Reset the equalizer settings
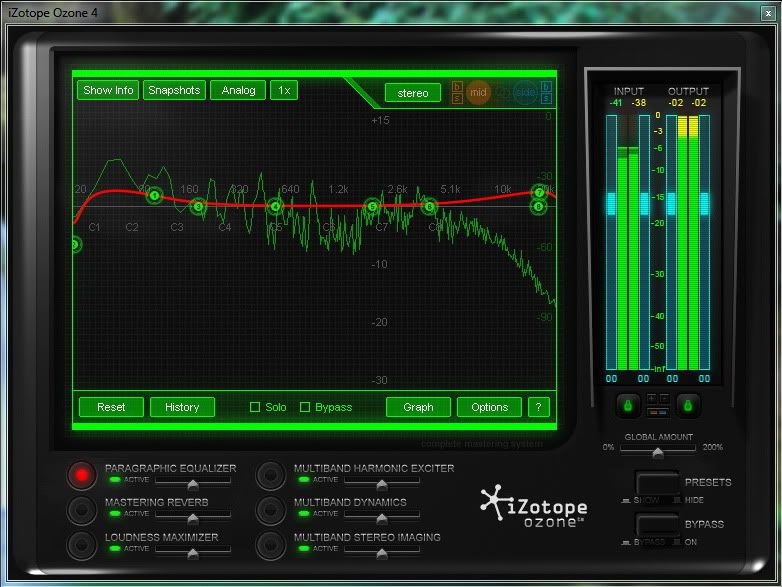This screenshot has width=782, height=587. (x=111, y=407)
